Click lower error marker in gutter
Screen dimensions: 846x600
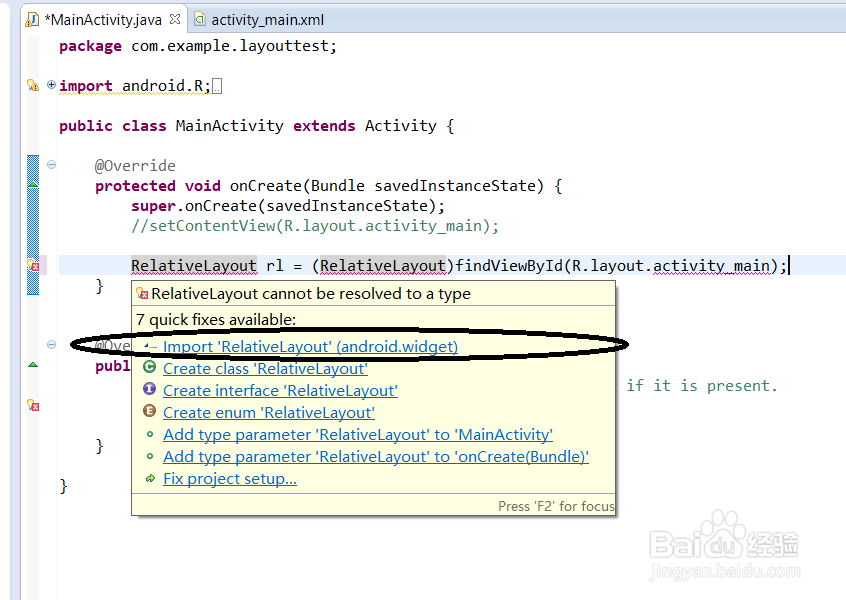(x=33, y=405)
